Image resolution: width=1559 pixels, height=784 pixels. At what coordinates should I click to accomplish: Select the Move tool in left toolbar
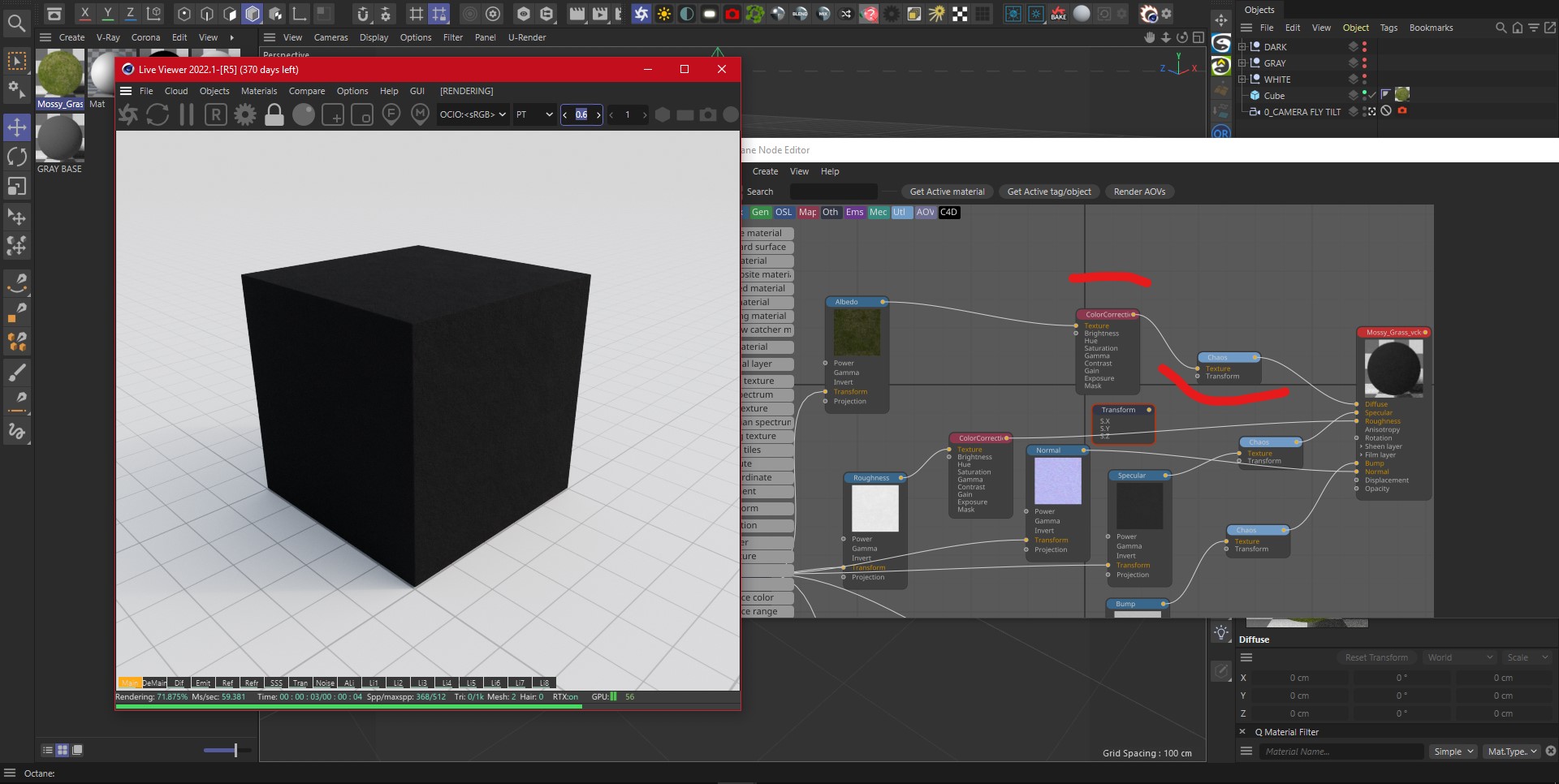click(x=16, y=127)
